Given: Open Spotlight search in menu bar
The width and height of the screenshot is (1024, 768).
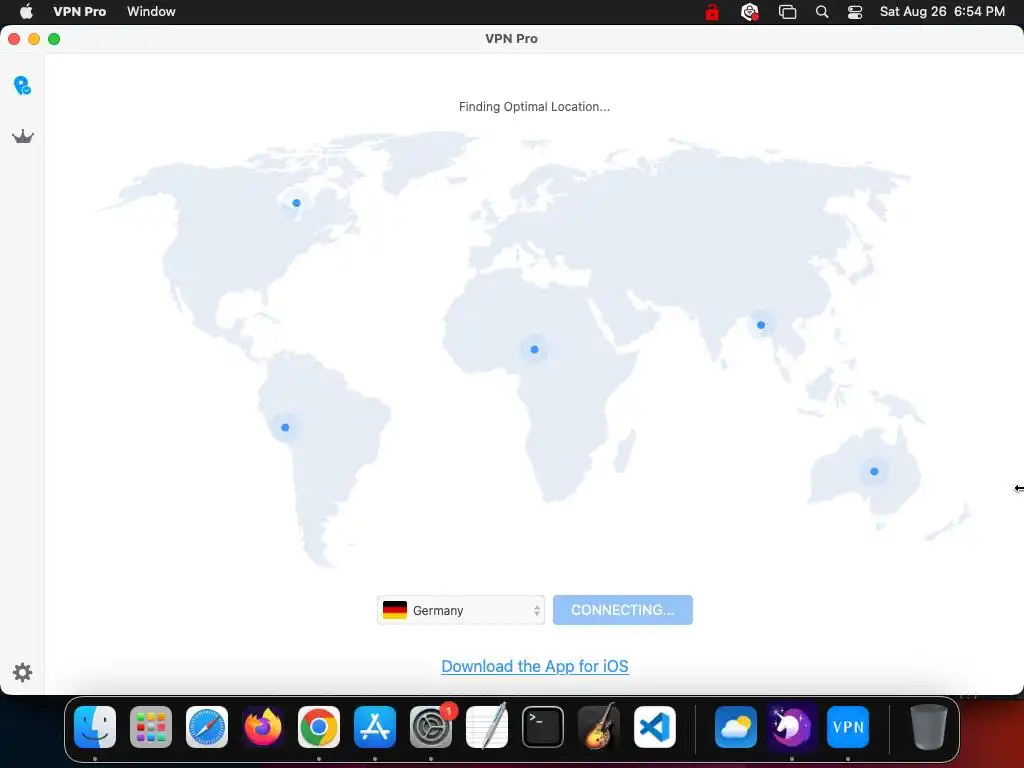Looking at the screenshot, I should (822, 12).
